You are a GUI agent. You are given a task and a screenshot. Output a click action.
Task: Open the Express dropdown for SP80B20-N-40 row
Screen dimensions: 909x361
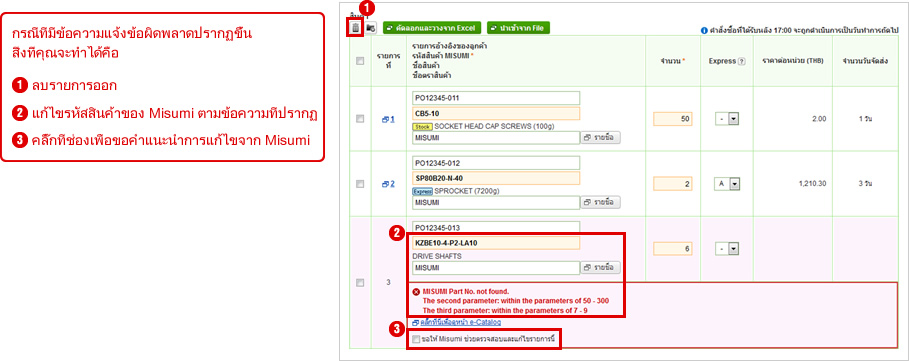726,184
